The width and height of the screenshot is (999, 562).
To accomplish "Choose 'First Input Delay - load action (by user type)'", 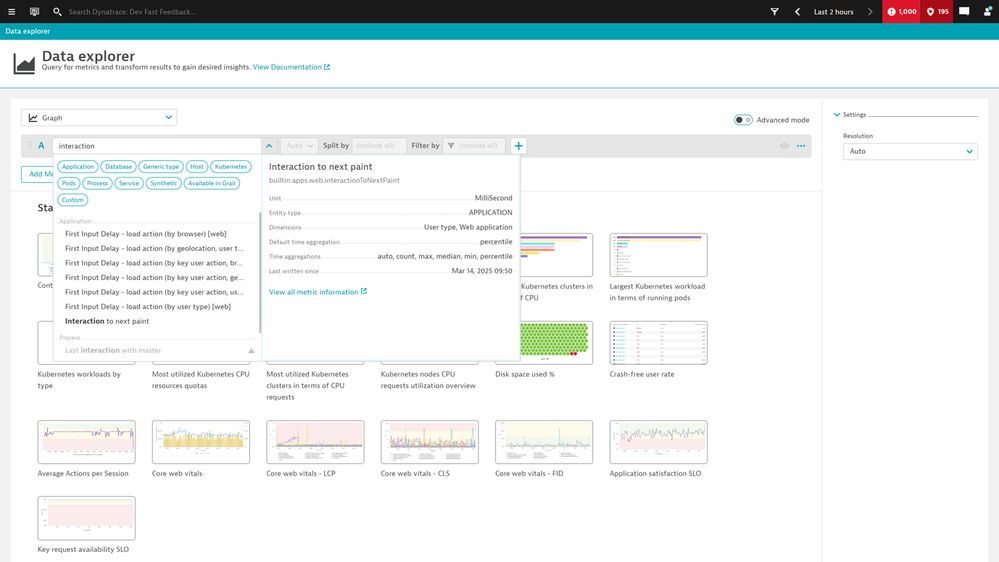I will 147,307.
